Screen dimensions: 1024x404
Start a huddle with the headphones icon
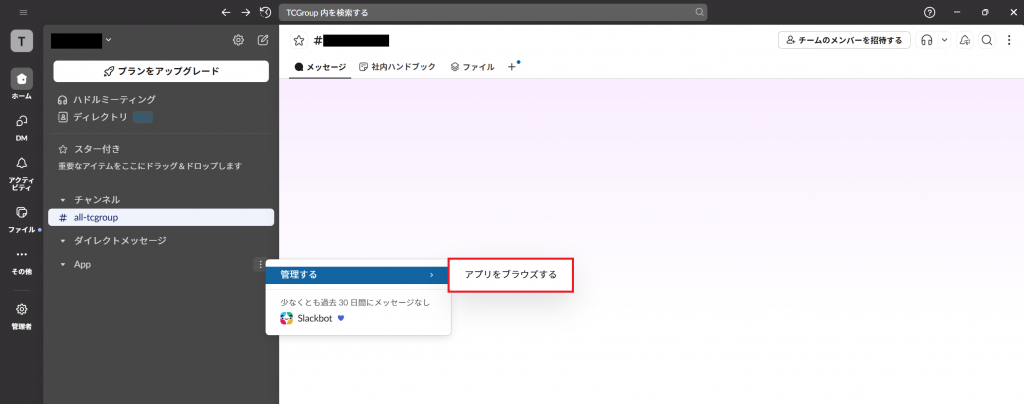coord(926,40)
